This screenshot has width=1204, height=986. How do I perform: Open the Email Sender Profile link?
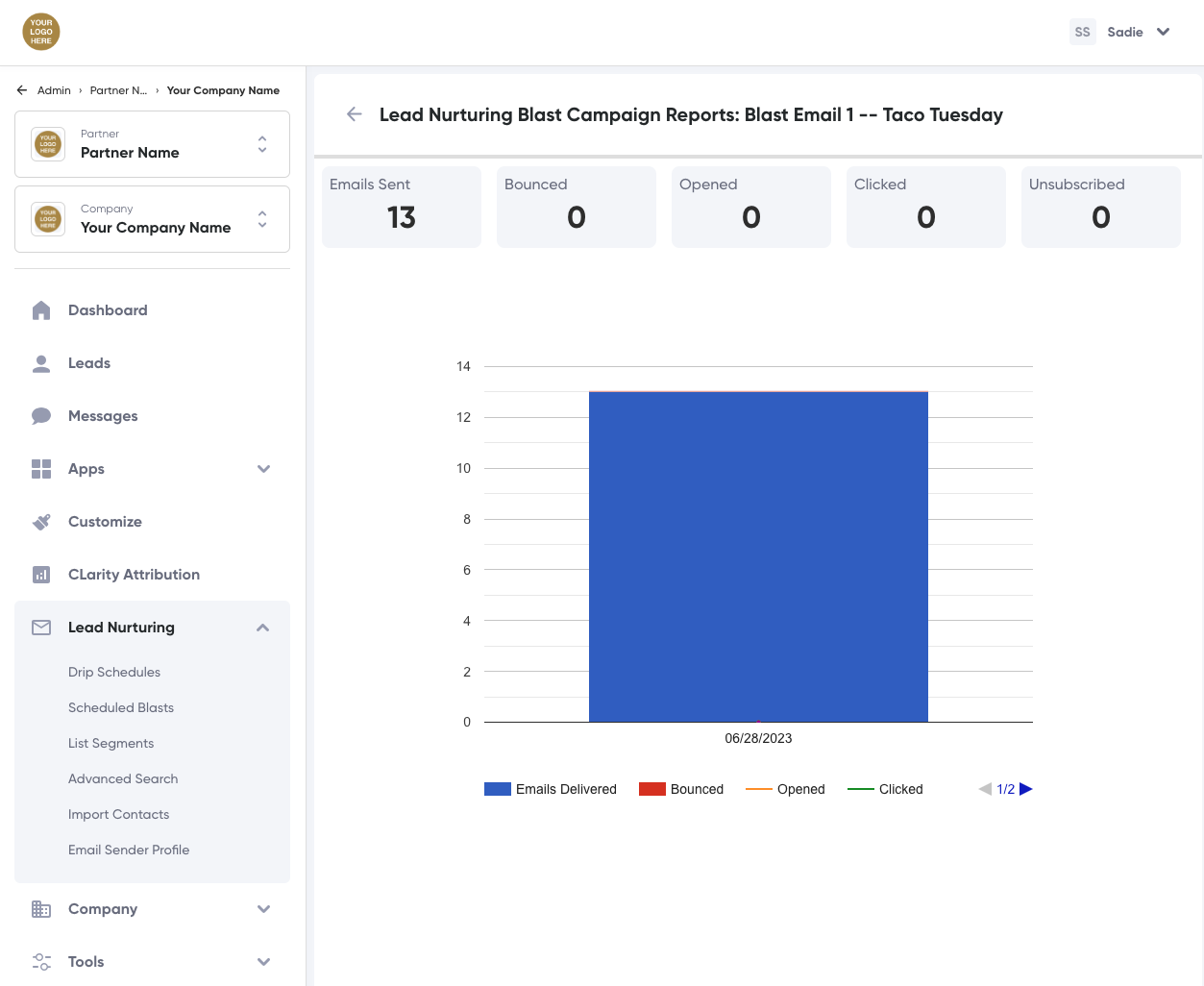coord(129,850)
